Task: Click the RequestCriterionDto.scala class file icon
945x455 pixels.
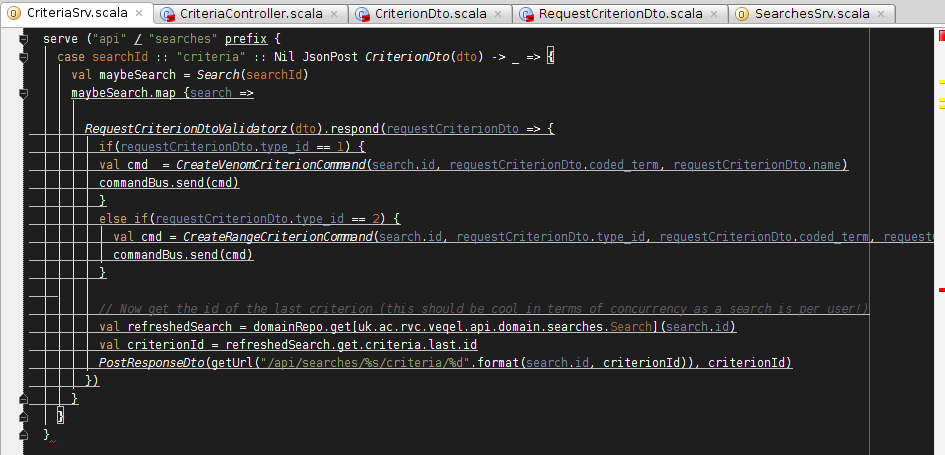Action: click(526, 14)
